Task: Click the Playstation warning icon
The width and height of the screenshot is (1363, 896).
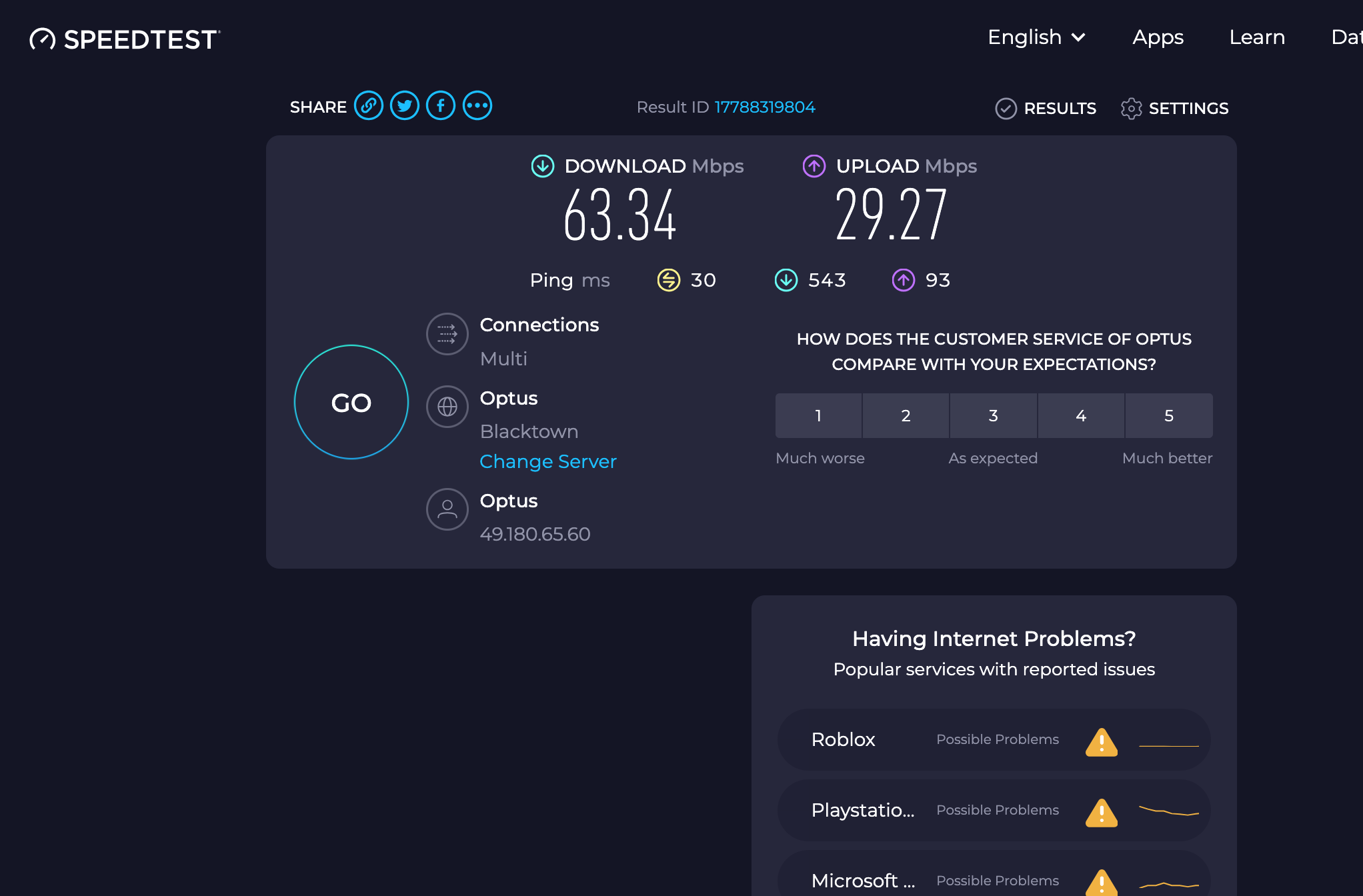Action: tap(1102, 812)
